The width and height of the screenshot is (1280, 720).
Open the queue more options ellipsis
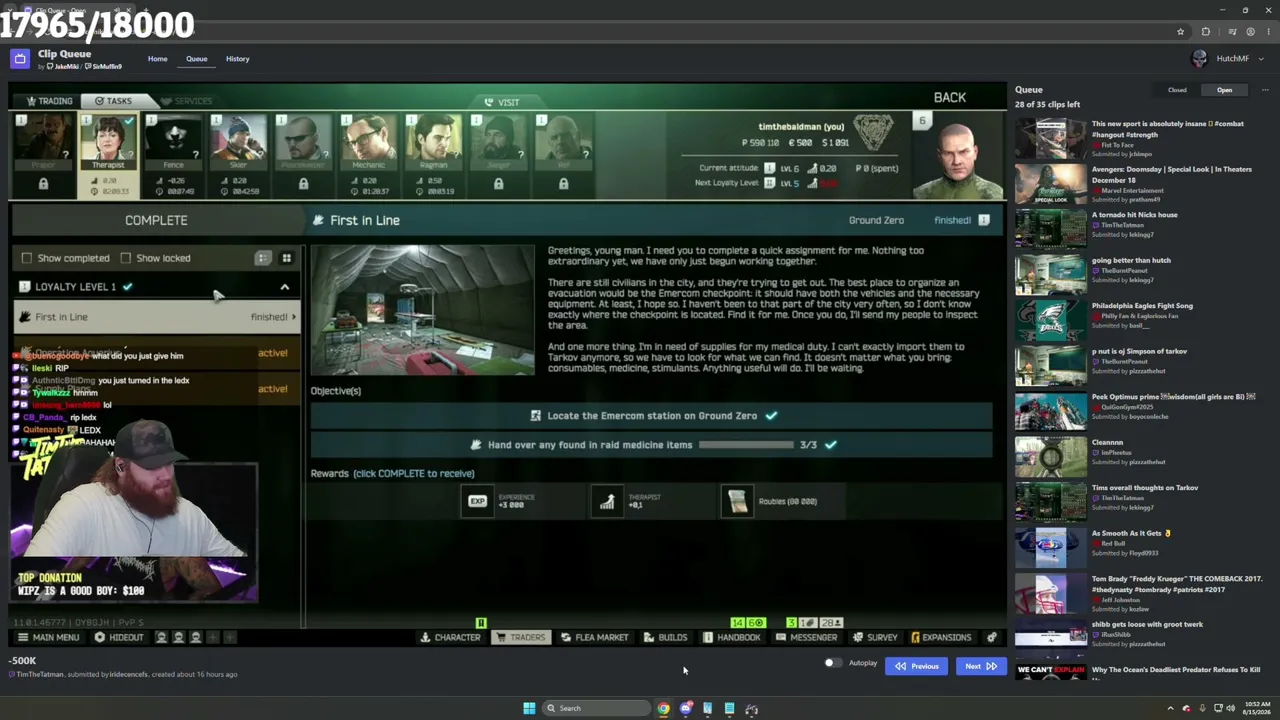tap(1265, 90)
